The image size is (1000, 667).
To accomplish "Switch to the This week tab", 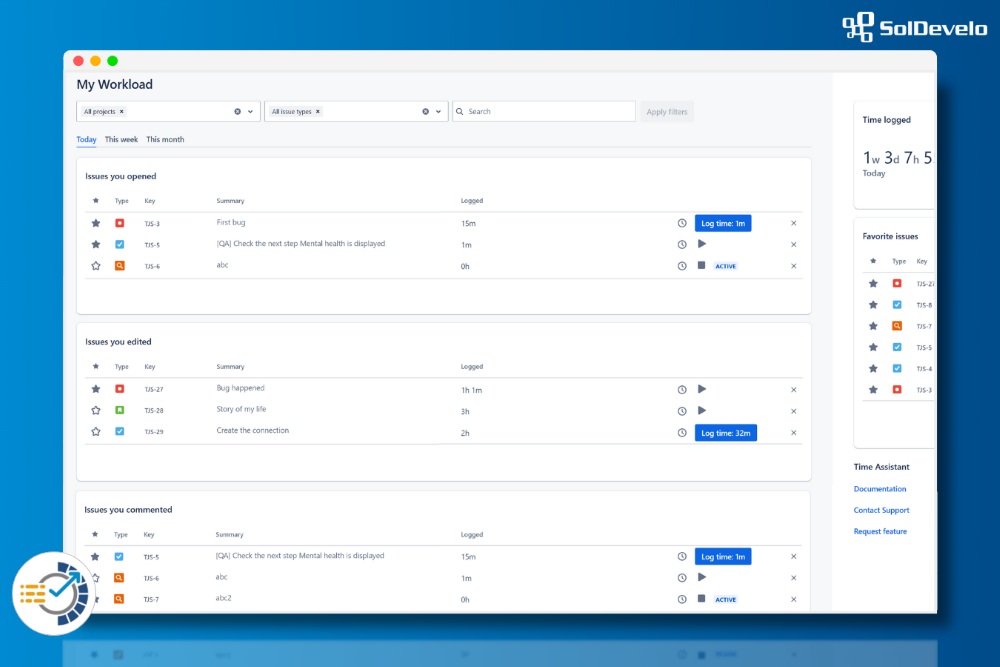I will pyautogui.click(x=120, y=139).
